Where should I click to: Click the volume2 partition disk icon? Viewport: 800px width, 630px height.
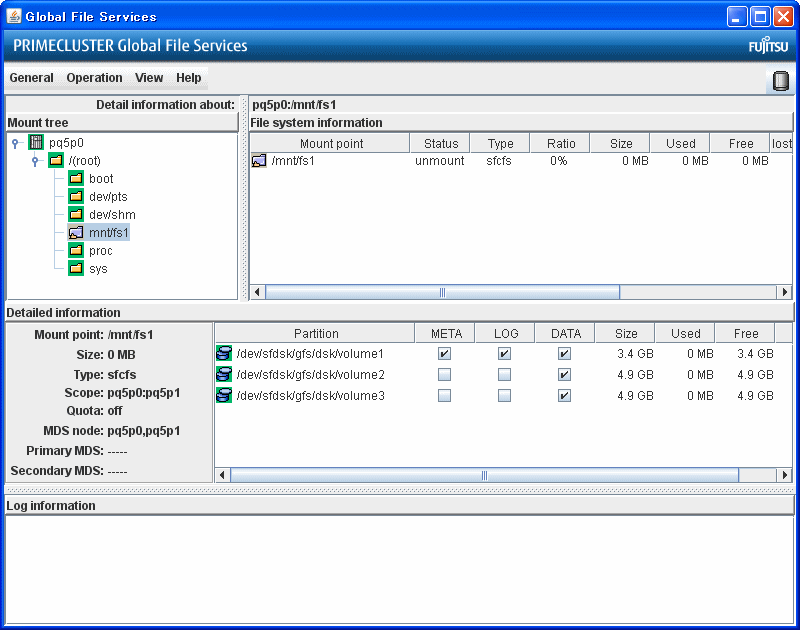(224, 374)
